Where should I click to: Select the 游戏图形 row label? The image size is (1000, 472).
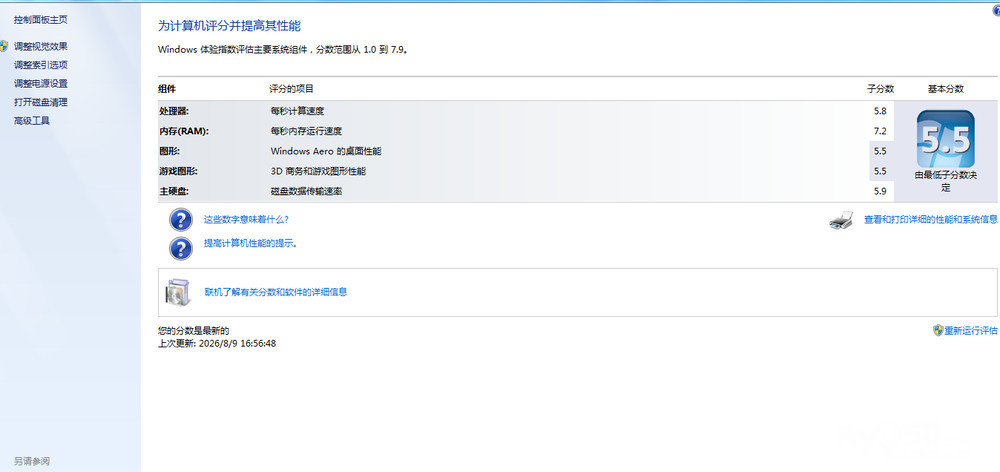click(178, 172)
